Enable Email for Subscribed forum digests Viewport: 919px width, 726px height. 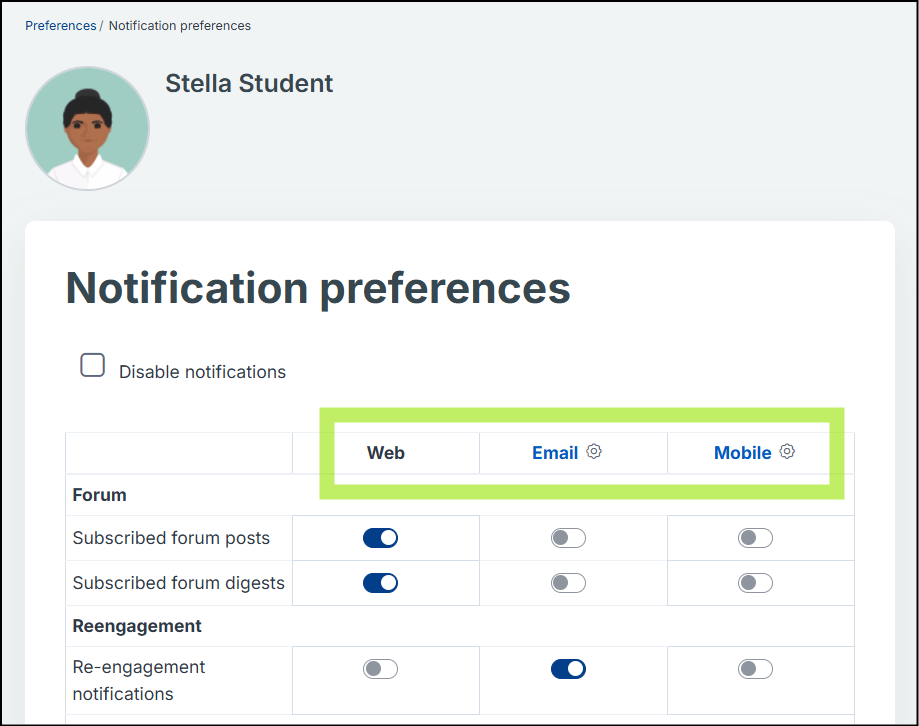coord(568,583)
